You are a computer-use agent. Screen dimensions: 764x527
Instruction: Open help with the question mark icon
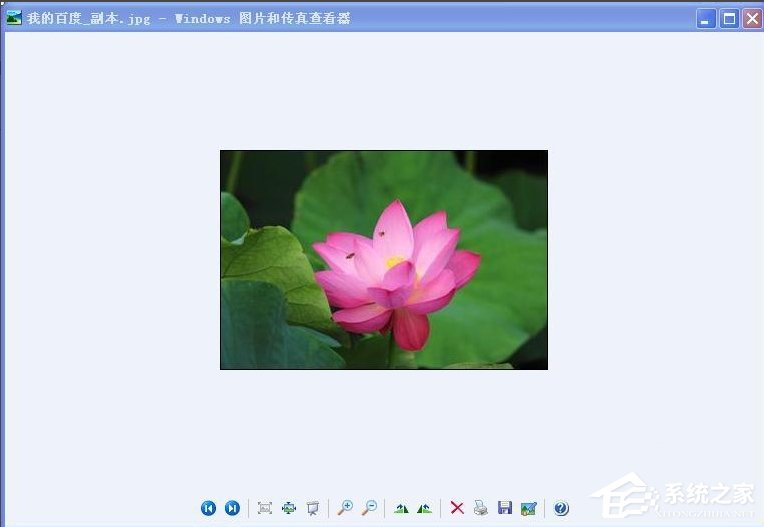point(561,508)
